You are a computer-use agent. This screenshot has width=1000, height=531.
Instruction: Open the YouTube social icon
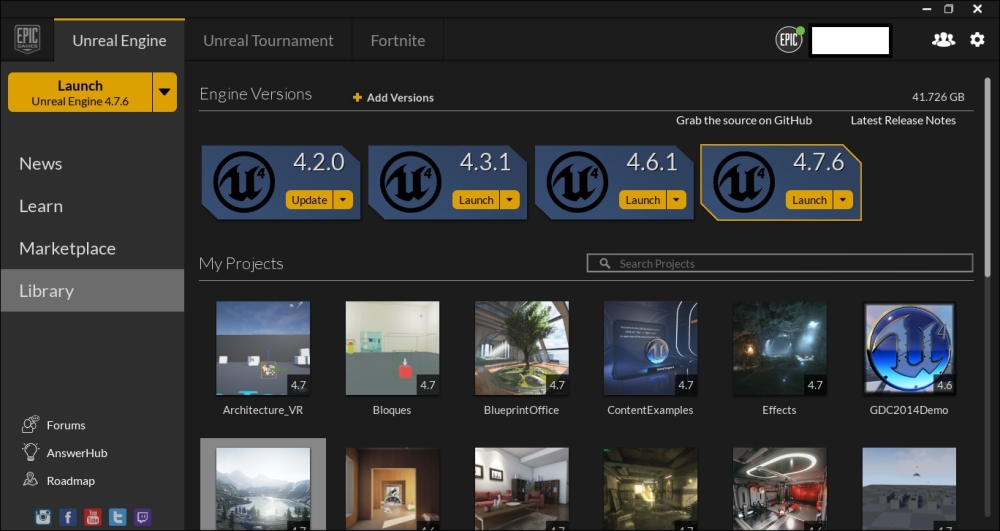92,516
